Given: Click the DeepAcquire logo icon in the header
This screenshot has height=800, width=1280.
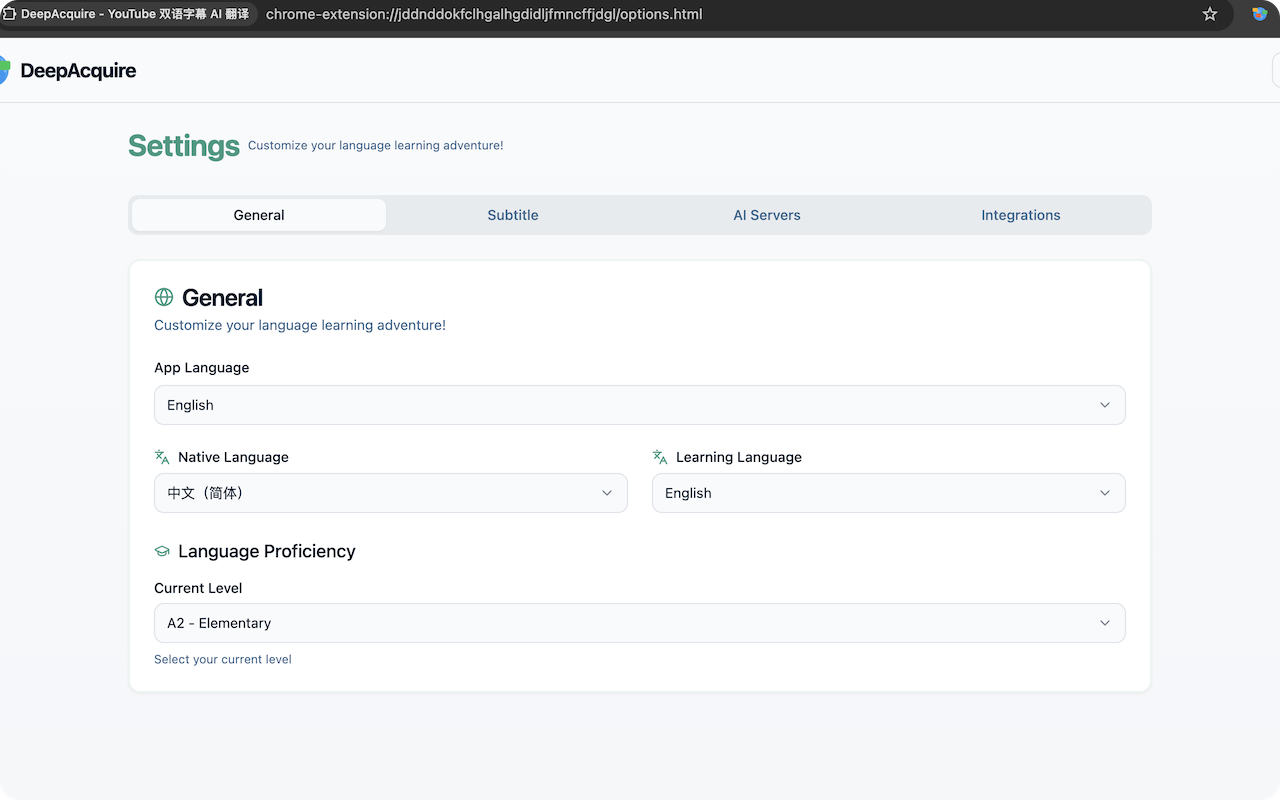Looking at the screenshot, I should [4, 70].
